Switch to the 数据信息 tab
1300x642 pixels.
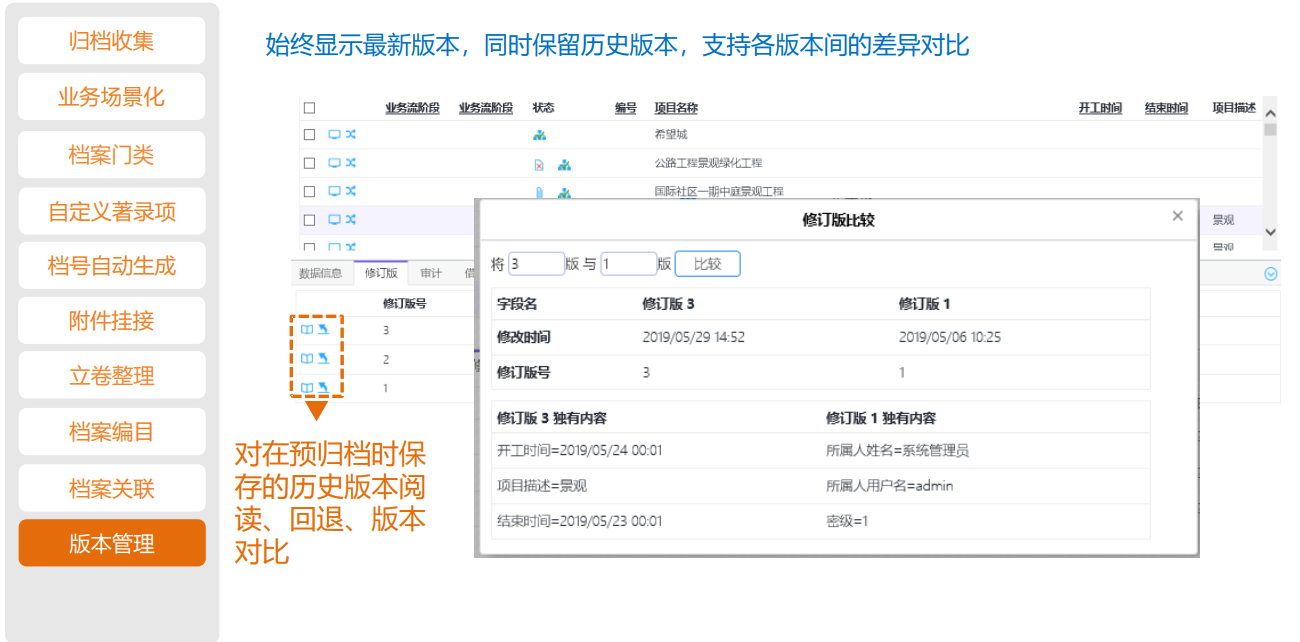click(x=321, y=273)
